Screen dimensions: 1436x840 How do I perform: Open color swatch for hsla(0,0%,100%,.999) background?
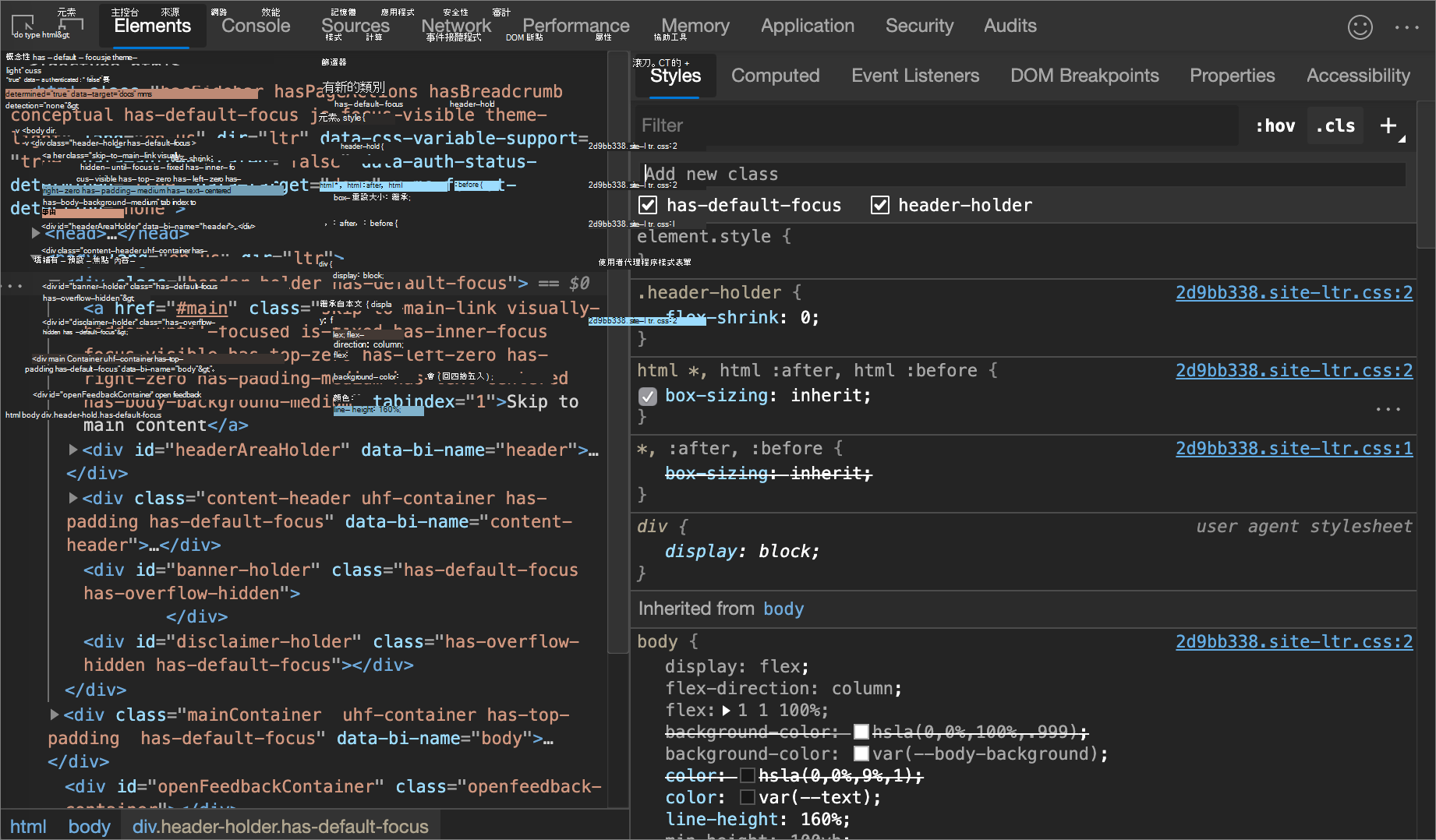pyautogui.click(x=861, y=732)
